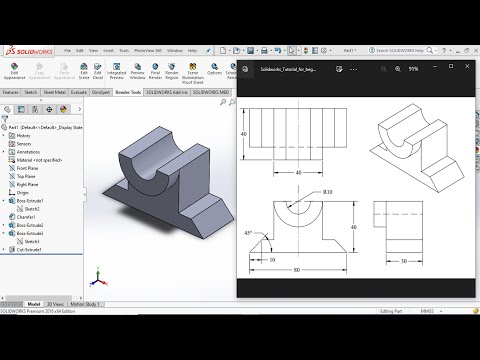Open the File menu
The width and height of the screenshot is (480, 360).
[x=67, y=51]
